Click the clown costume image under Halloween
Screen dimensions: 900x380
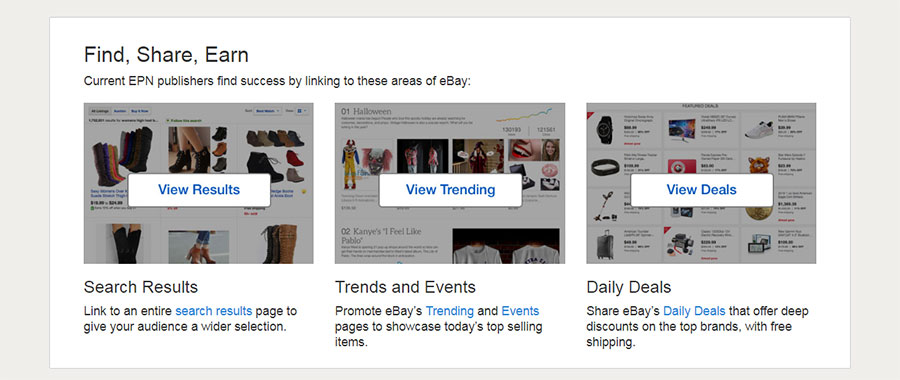350,164
